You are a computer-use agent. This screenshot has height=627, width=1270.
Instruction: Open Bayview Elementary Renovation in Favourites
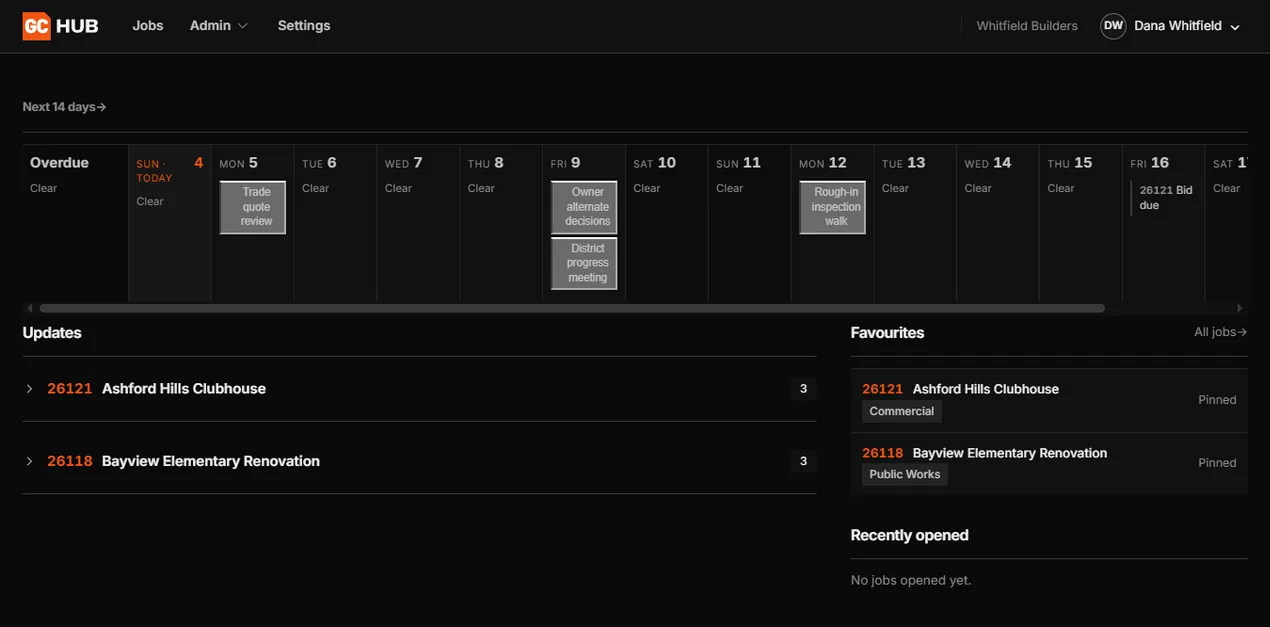1049,463
